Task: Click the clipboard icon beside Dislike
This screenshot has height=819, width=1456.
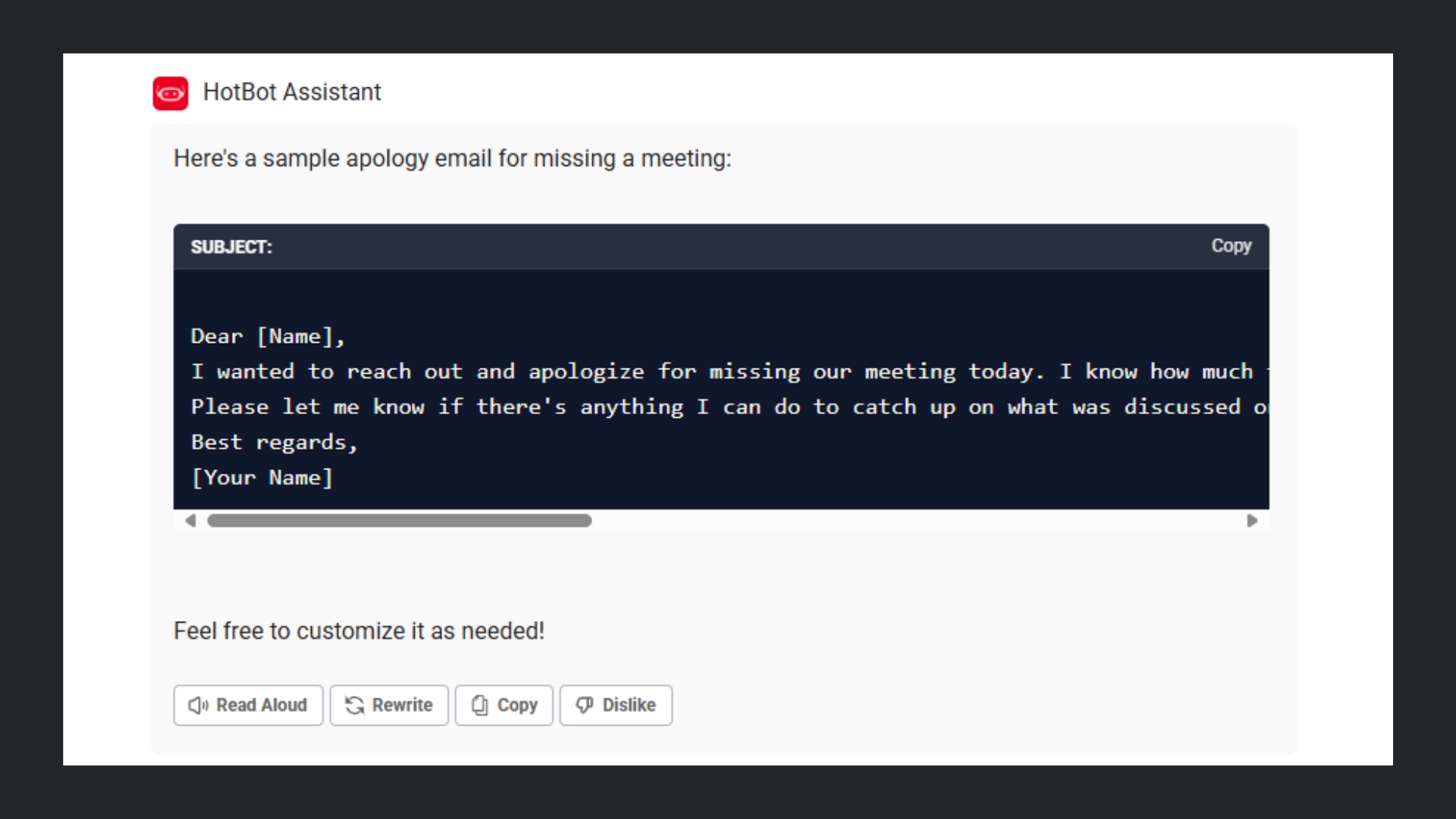Action: pos(479,705)
